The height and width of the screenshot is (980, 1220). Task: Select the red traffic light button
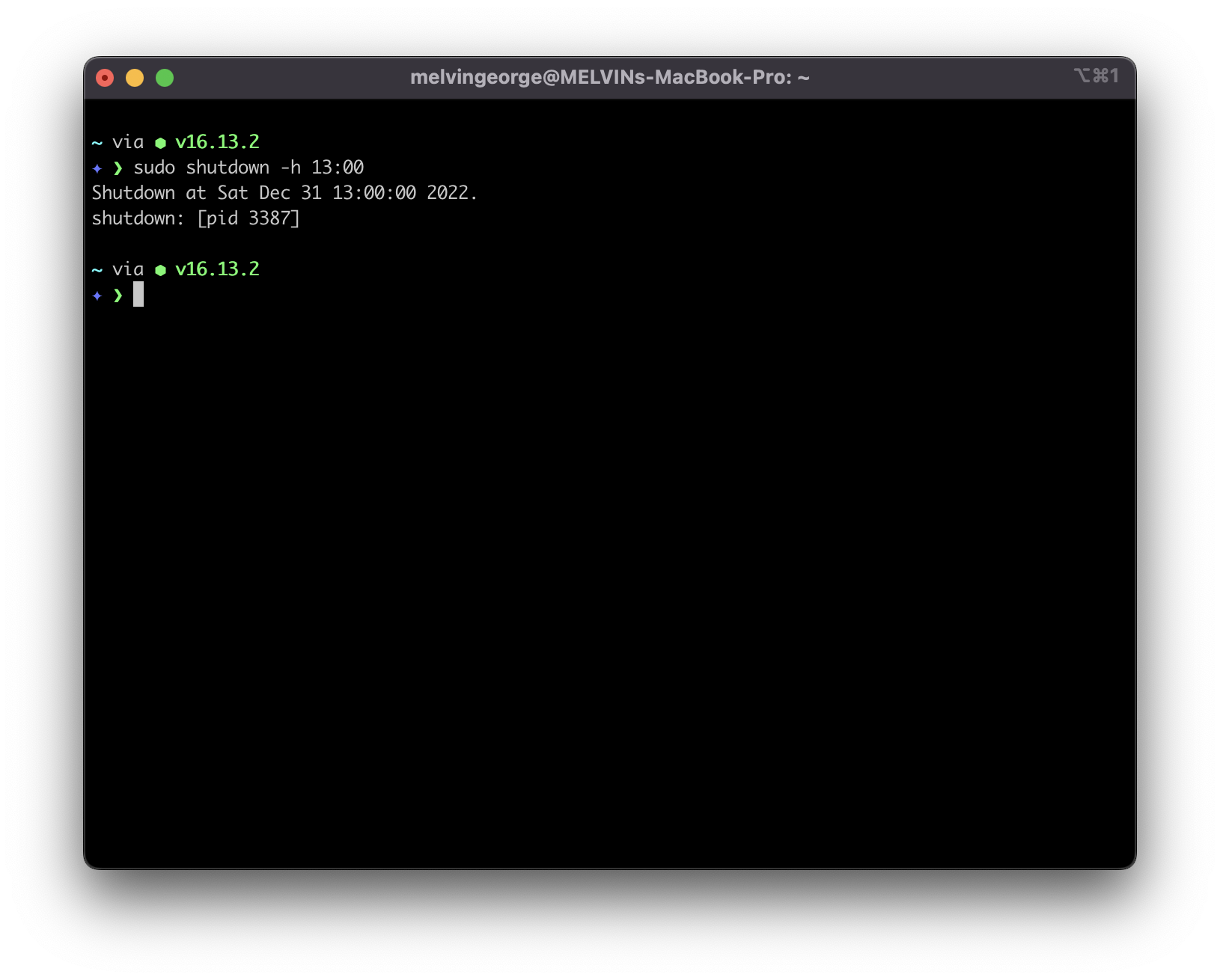pyautogui.click(x=105, y=77)
